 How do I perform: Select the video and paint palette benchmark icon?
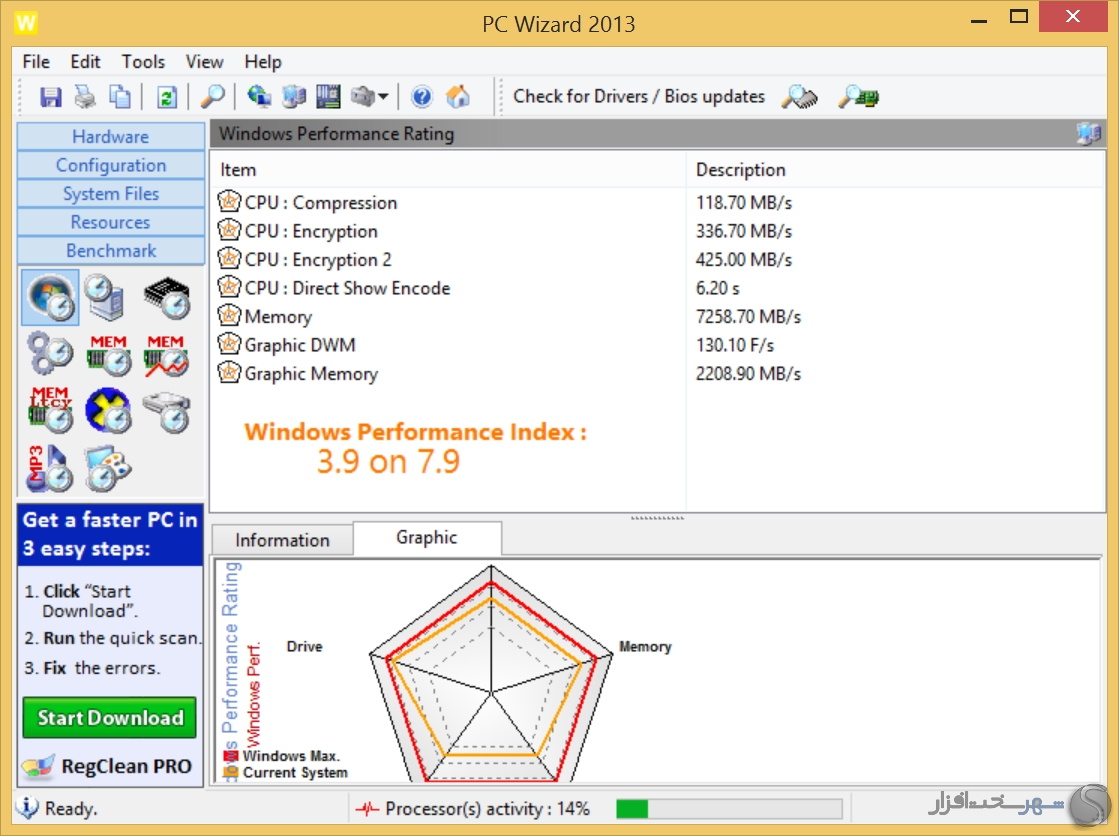108,468
